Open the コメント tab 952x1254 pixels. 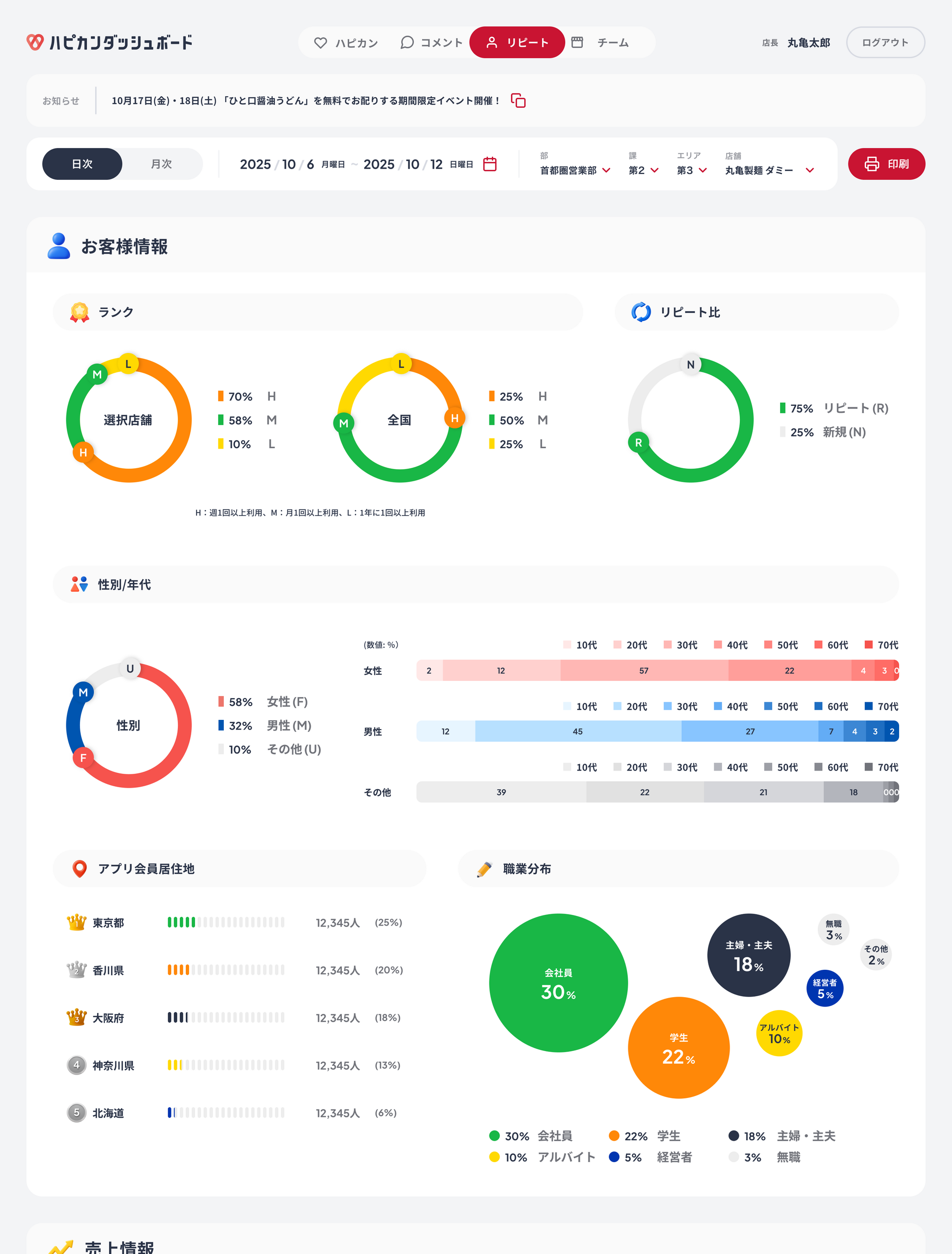click(x=431, y=43)
